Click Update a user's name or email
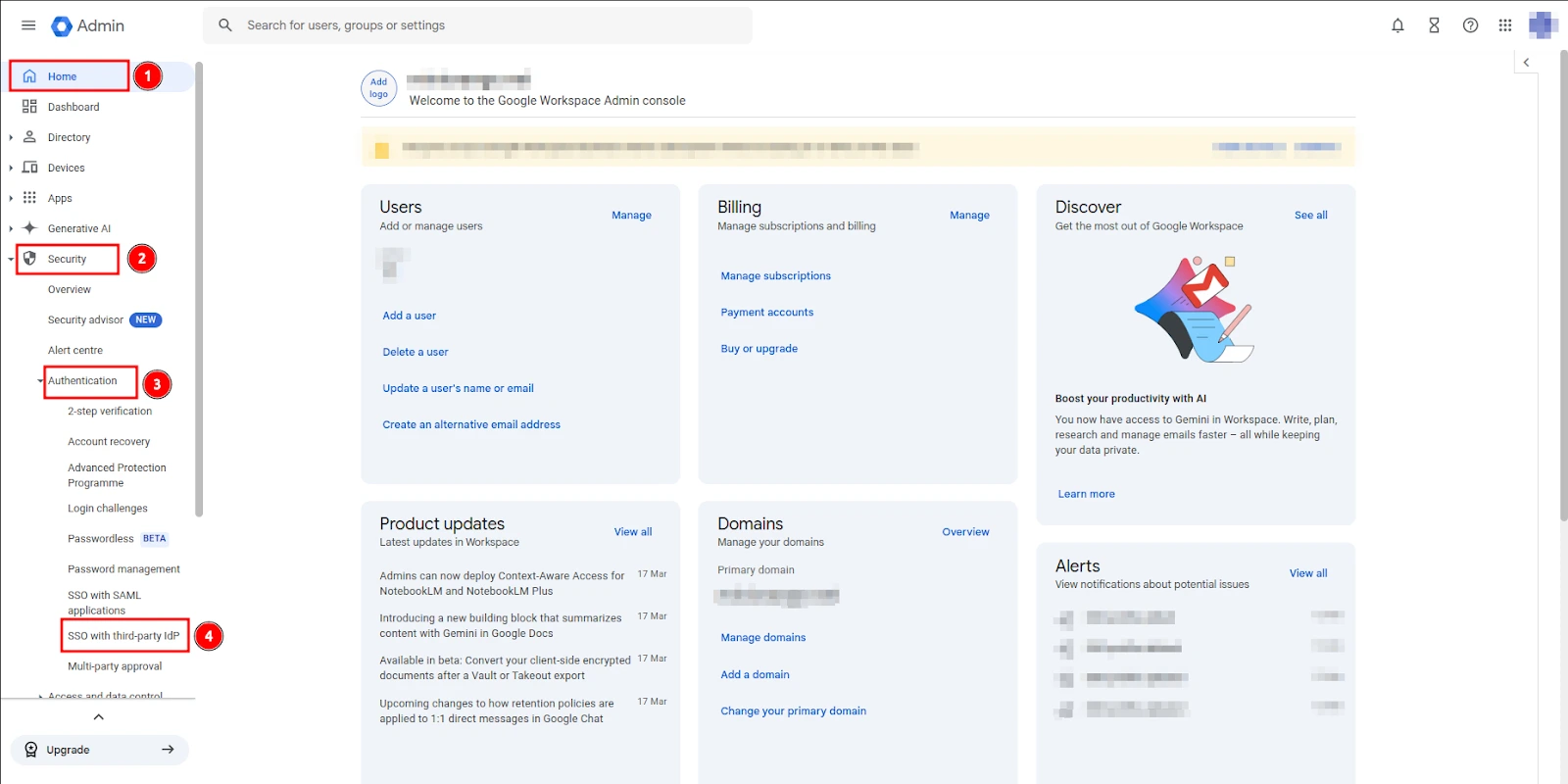Viewport: 1568px width, 784px height. [459, 388]
